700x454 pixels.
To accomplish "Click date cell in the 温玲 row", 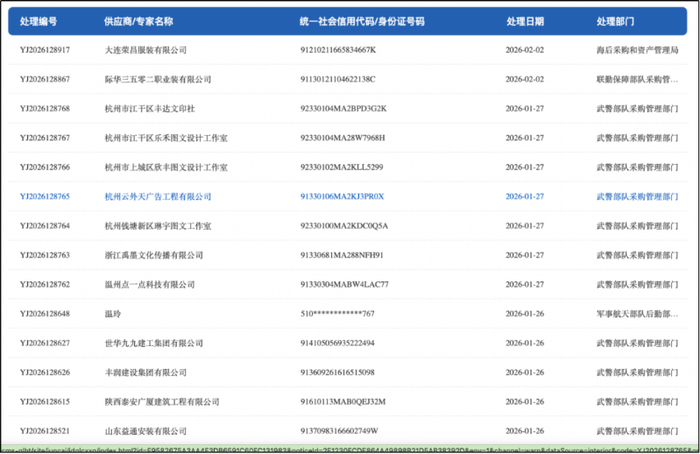I will coord(525,314).
